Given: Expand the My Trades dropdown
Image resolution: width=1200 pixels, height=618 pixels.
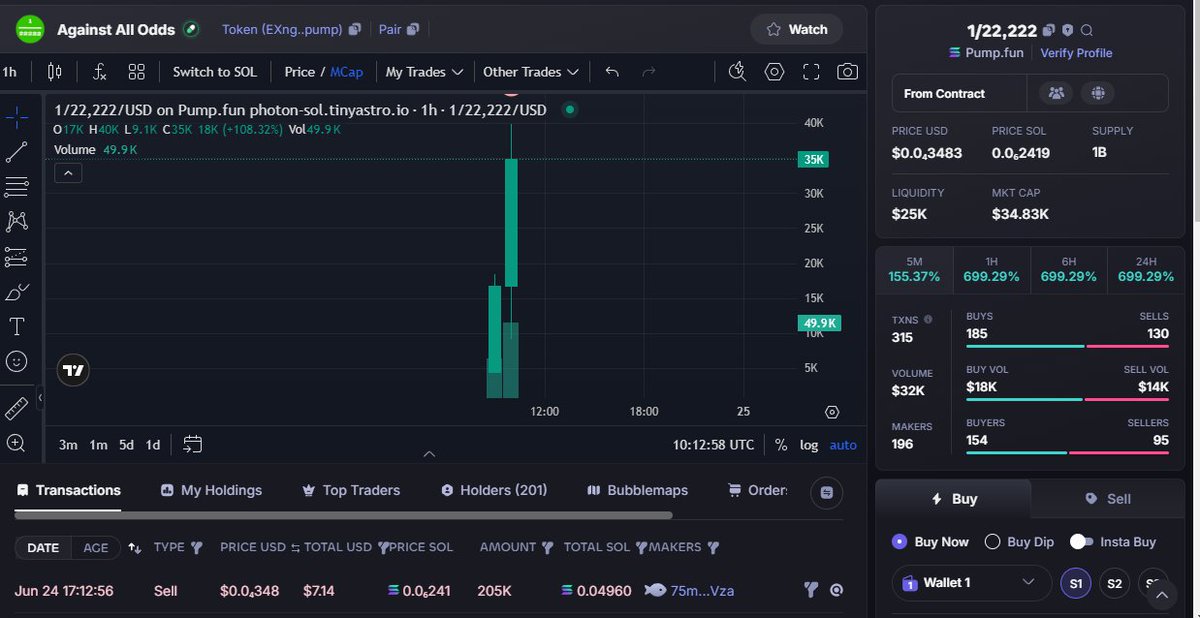Looking at the screenshot, I should click(x=424, y=72).
